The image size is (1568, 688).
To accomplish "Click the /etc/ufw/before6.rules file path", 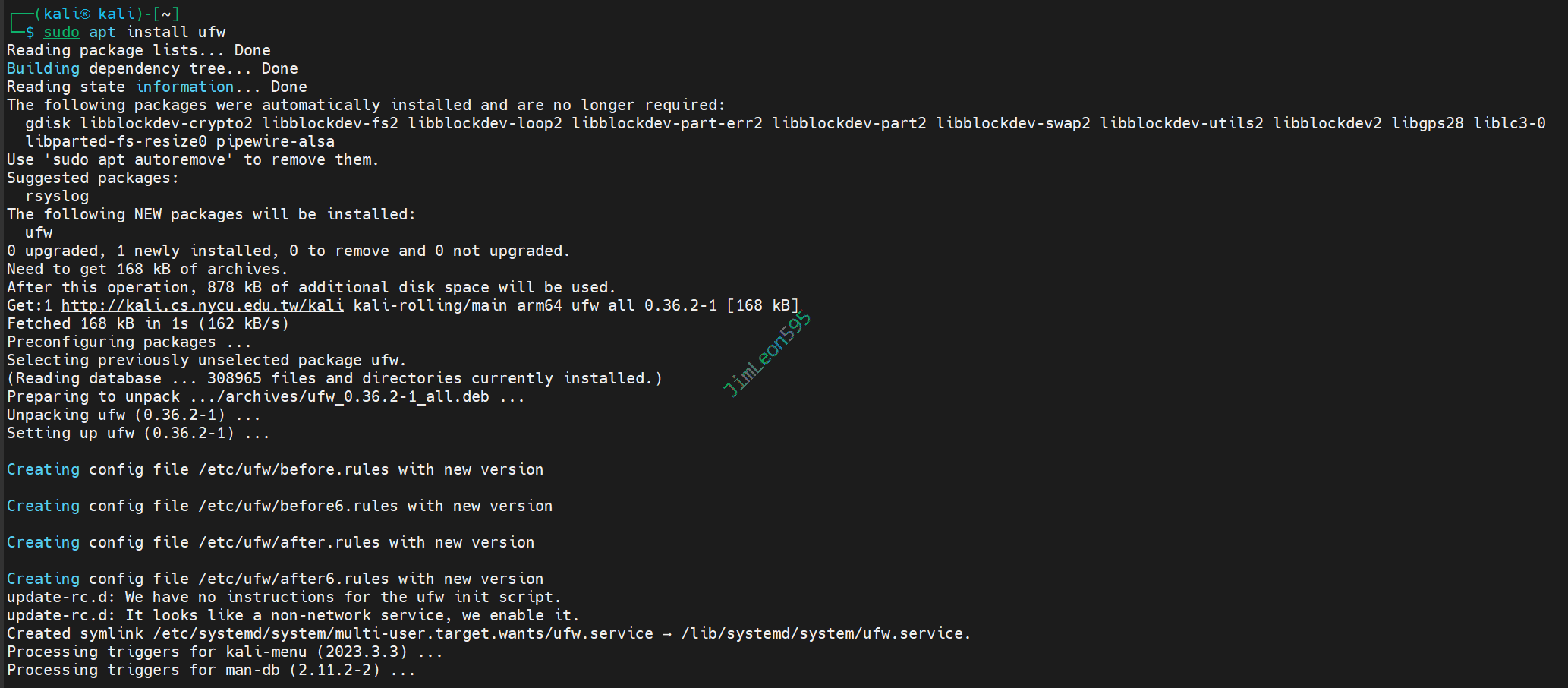I will click(x=298, y=506).
